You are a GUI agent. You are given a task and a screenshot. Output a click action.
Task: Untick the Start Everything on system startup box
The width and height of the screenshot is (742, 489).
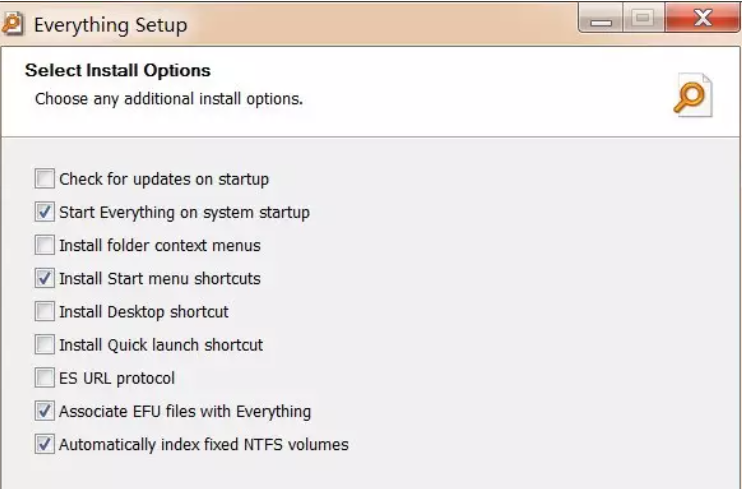pos(44,212)
